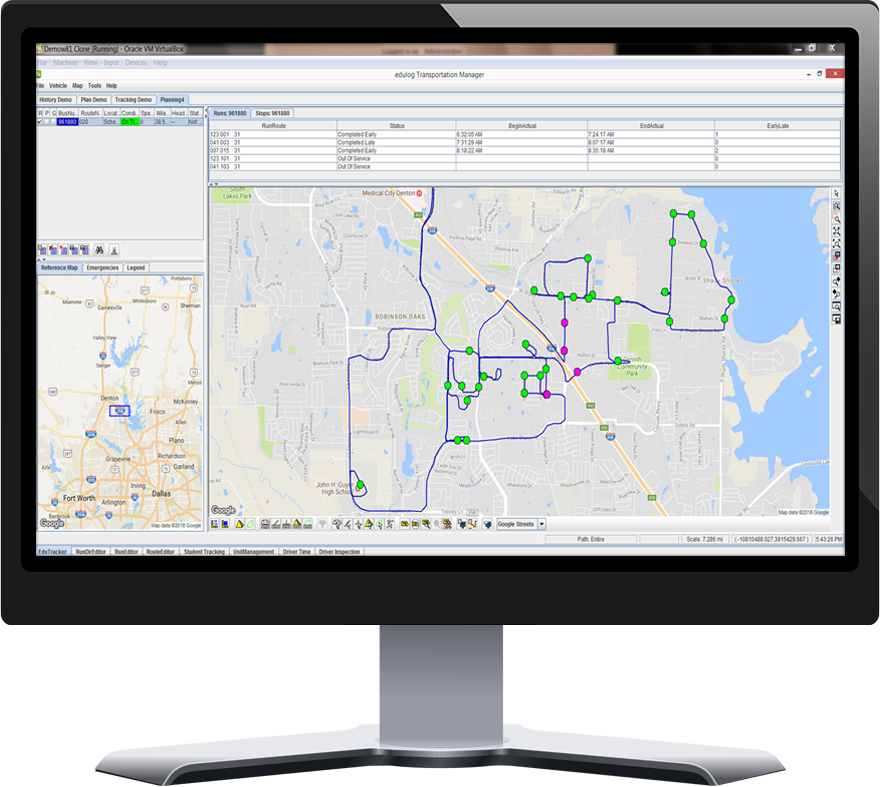The width and height of the screenshot is (880, 787).
Task: Sort by the BeginActual column header
Action: tap(522, 126)
